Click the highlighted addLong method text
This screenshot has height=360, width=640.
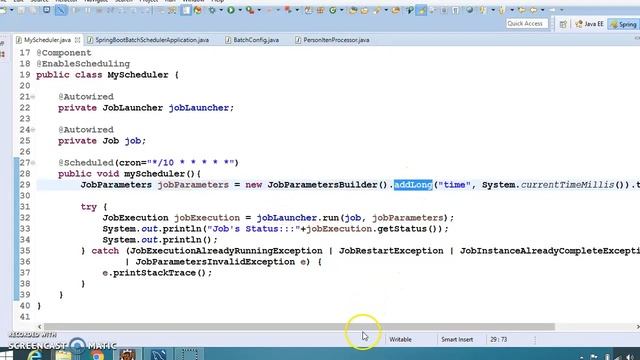tap(413, 185)
